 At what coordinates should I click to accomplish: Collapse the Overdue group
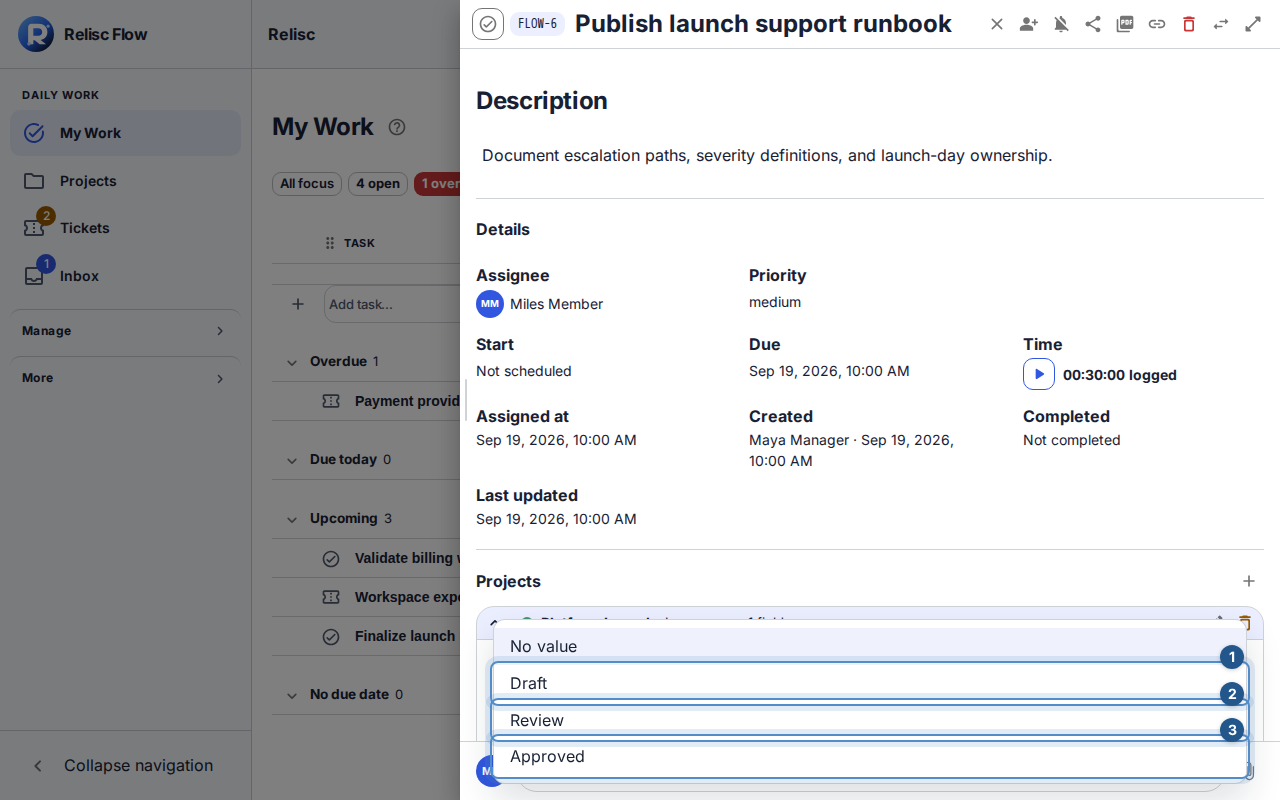tap(292, 362)
